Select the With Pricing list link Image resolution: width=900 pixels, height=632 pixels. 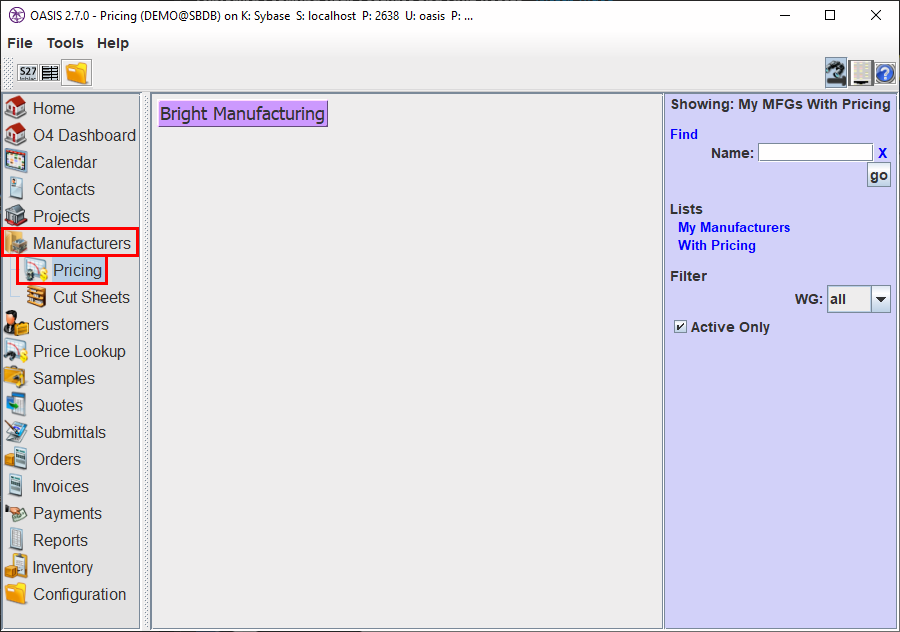click(x=716, y=245)
